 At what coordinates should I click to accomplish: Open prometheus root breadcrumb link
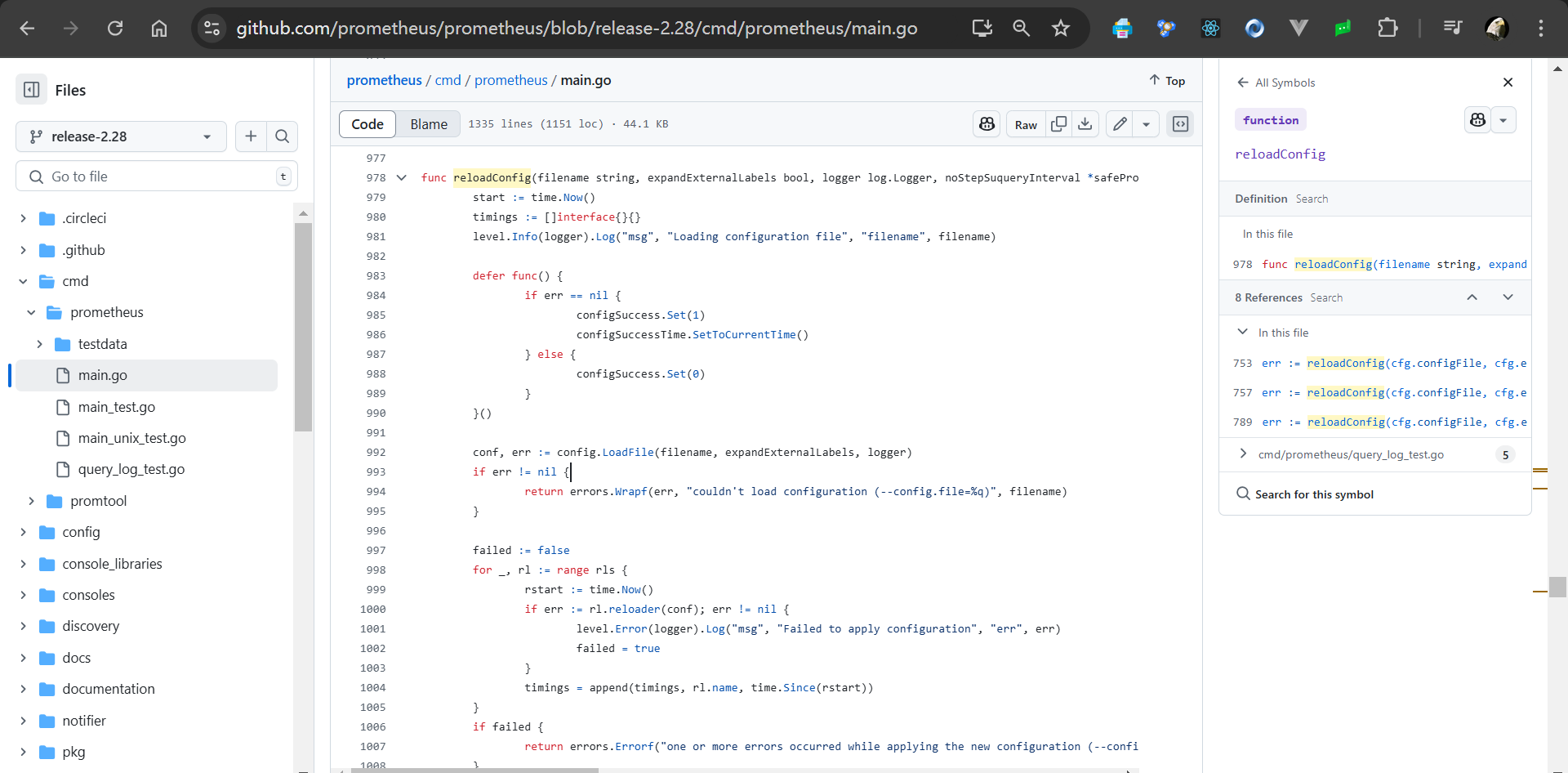[385, 80]
